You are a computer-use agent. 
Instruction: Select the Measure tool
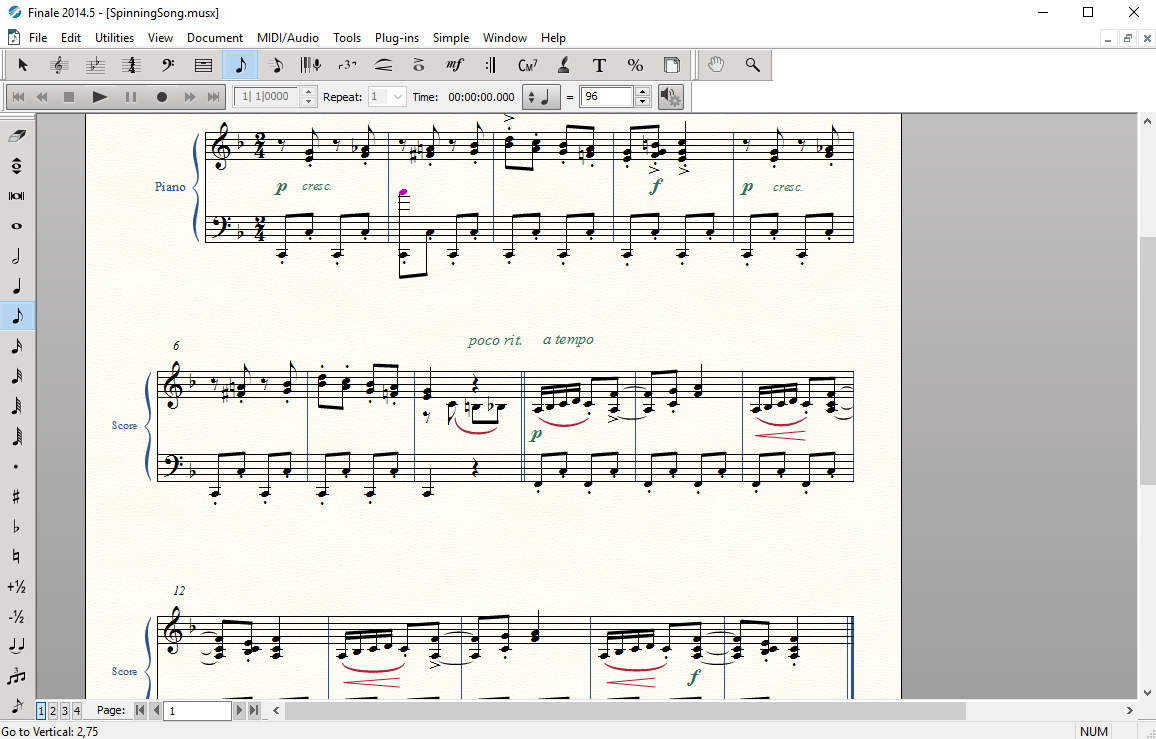tap(204, 65)
